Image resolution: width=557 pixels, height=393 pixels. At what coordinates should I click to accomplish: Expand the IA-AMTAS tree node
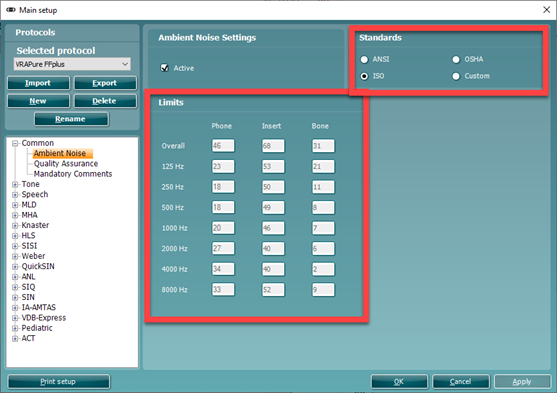[x=15, y=308]
